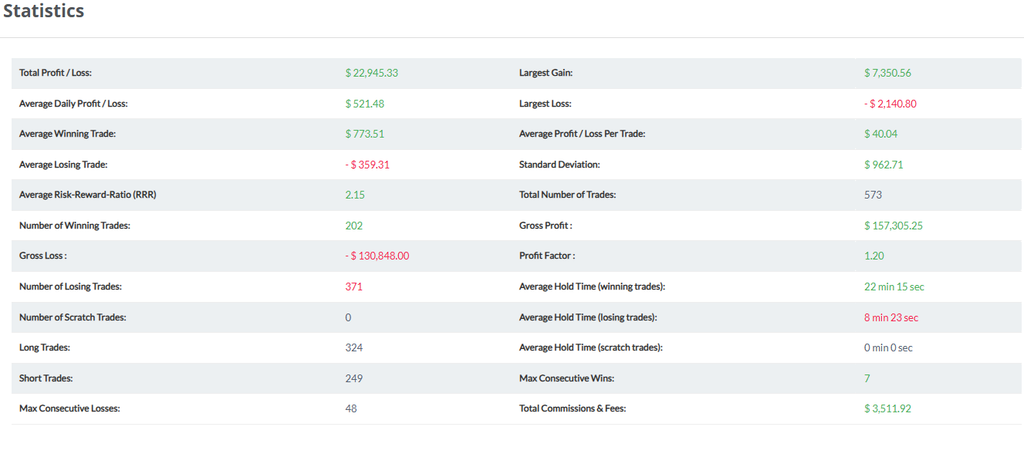
Task: Click the 573 total trades value
Action: click(873, 195)
